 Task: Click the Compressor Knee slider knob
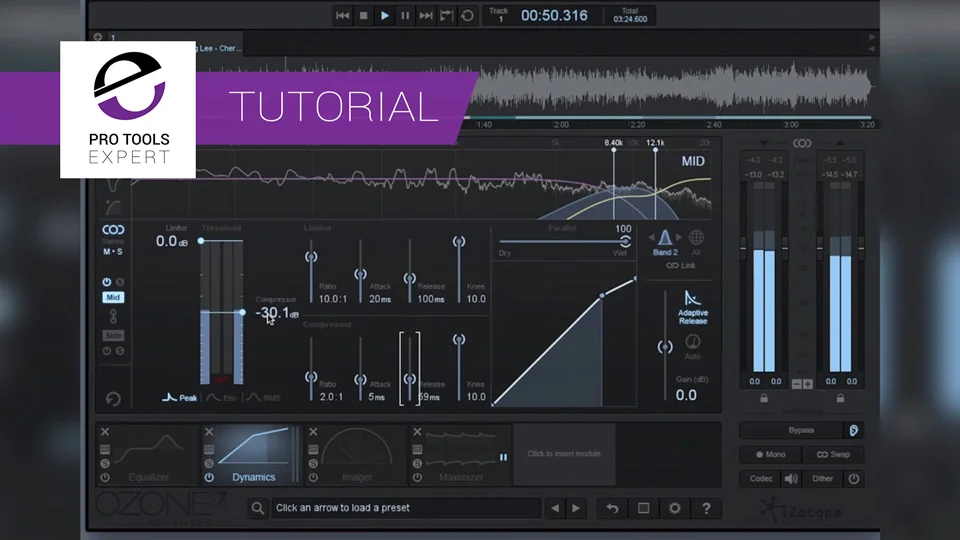click(459, 340)
